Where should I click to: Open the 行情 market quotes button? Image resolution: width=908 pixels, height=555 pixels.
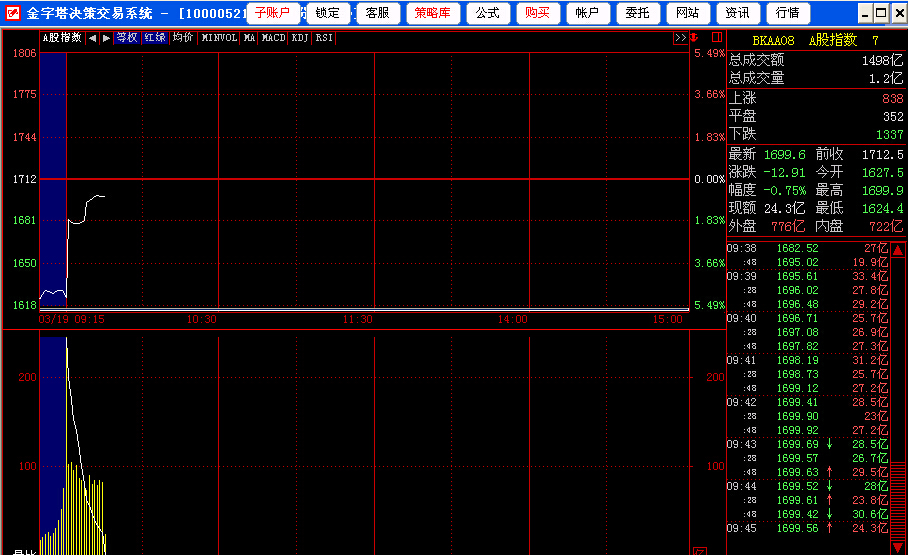[x=788, y=13]
